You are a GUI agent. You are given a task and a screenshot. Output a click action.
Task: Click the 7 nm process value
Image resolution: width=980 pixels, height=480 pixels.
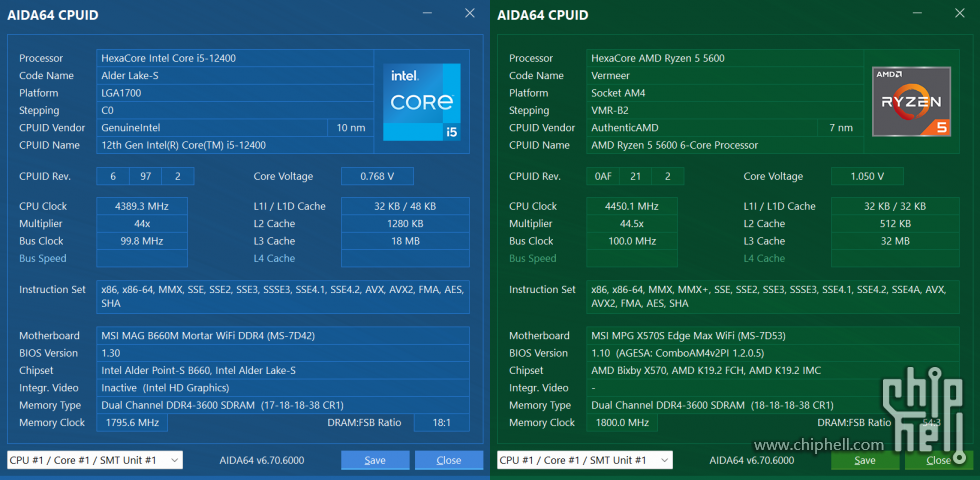[841, 128]
